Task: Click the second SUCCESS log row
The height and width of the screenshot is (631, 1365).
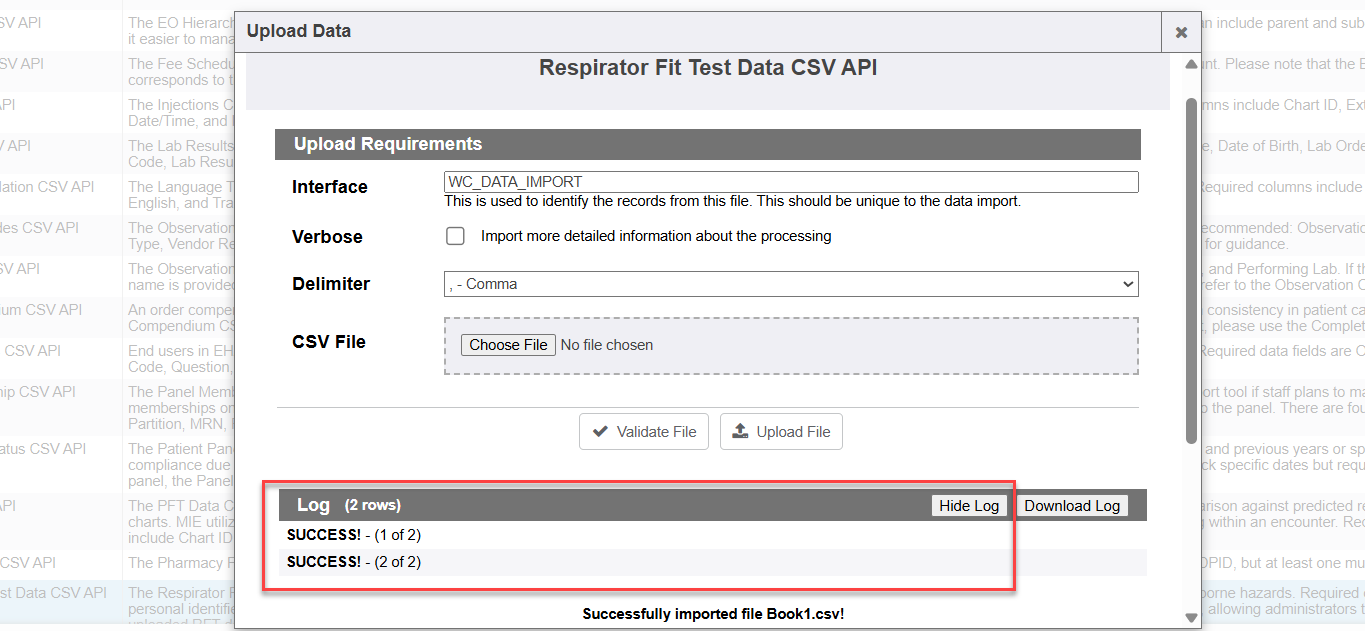Action: tap(354, 562)
